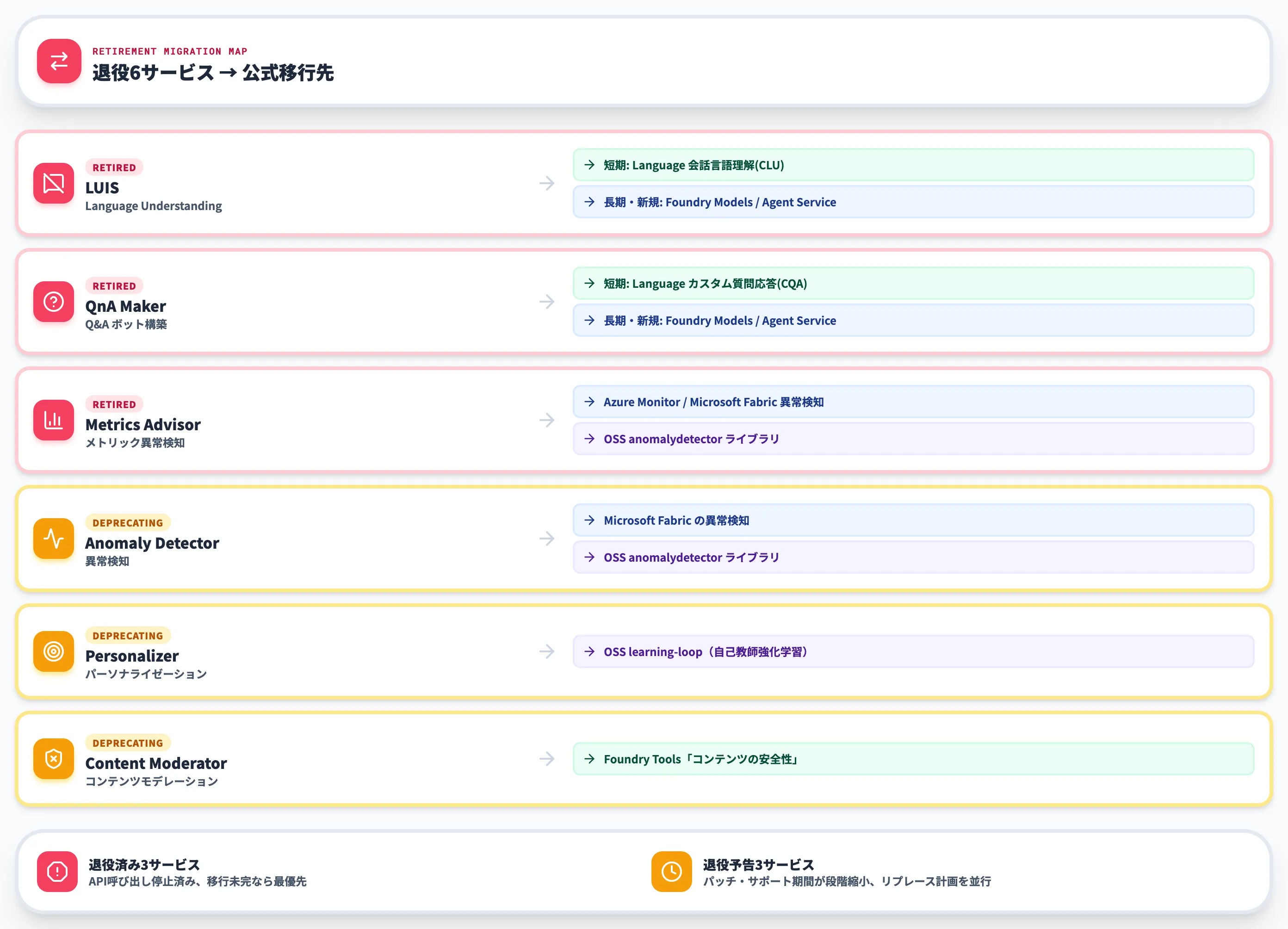Click the red alert icon for 退役済み3サービス
Viewport: 1288px width, 929px height.
click(57, 872)
